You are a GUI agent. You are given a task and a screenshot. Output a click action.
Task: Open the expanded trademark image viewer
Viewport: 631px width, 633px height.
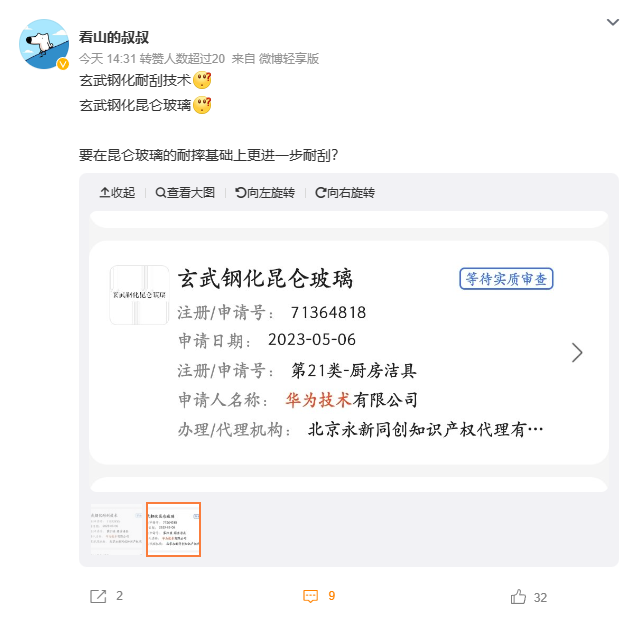[349, 353]
